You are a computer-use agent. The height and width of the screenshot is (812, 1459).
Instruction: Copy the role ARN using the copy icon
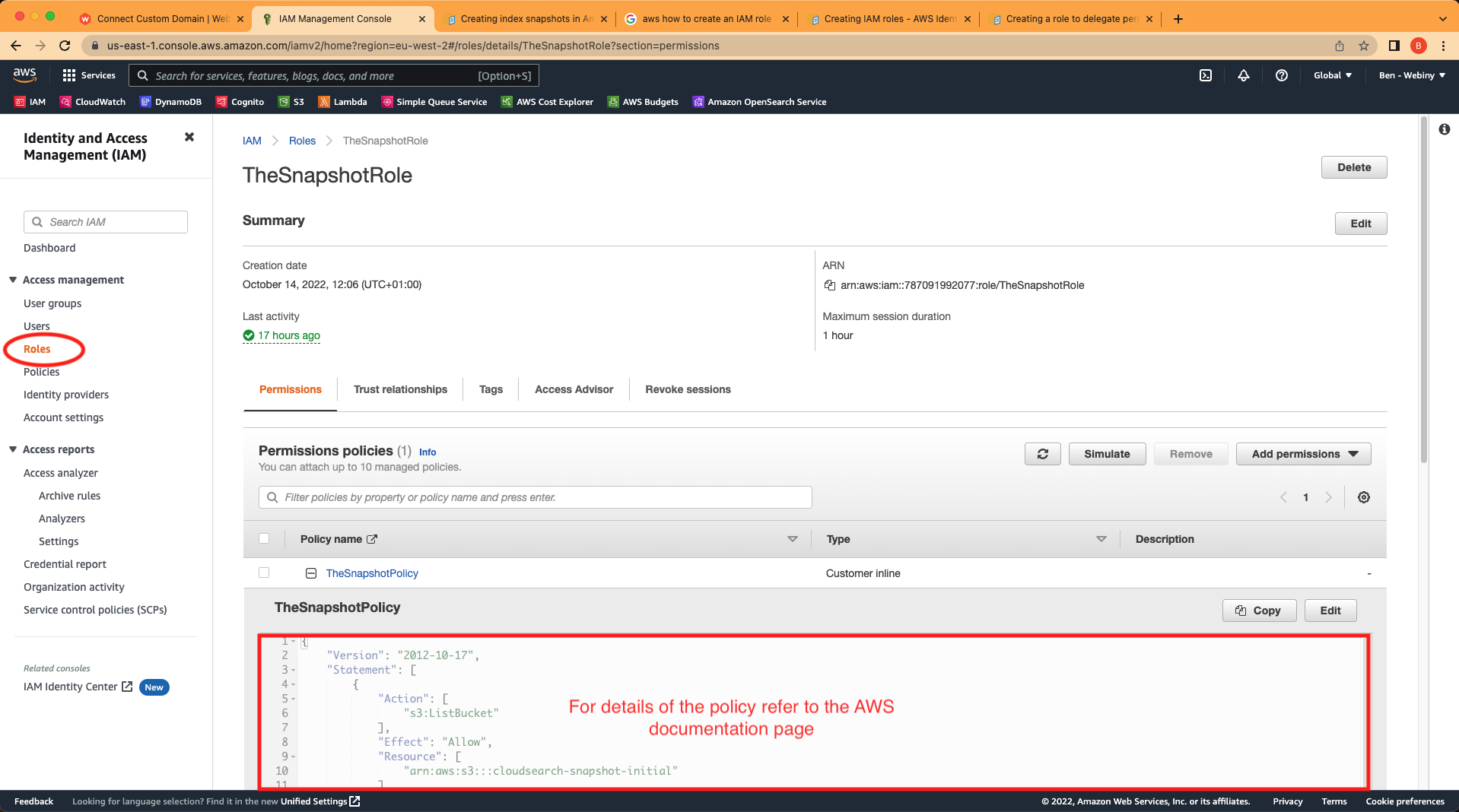click(x=829, y=285)
